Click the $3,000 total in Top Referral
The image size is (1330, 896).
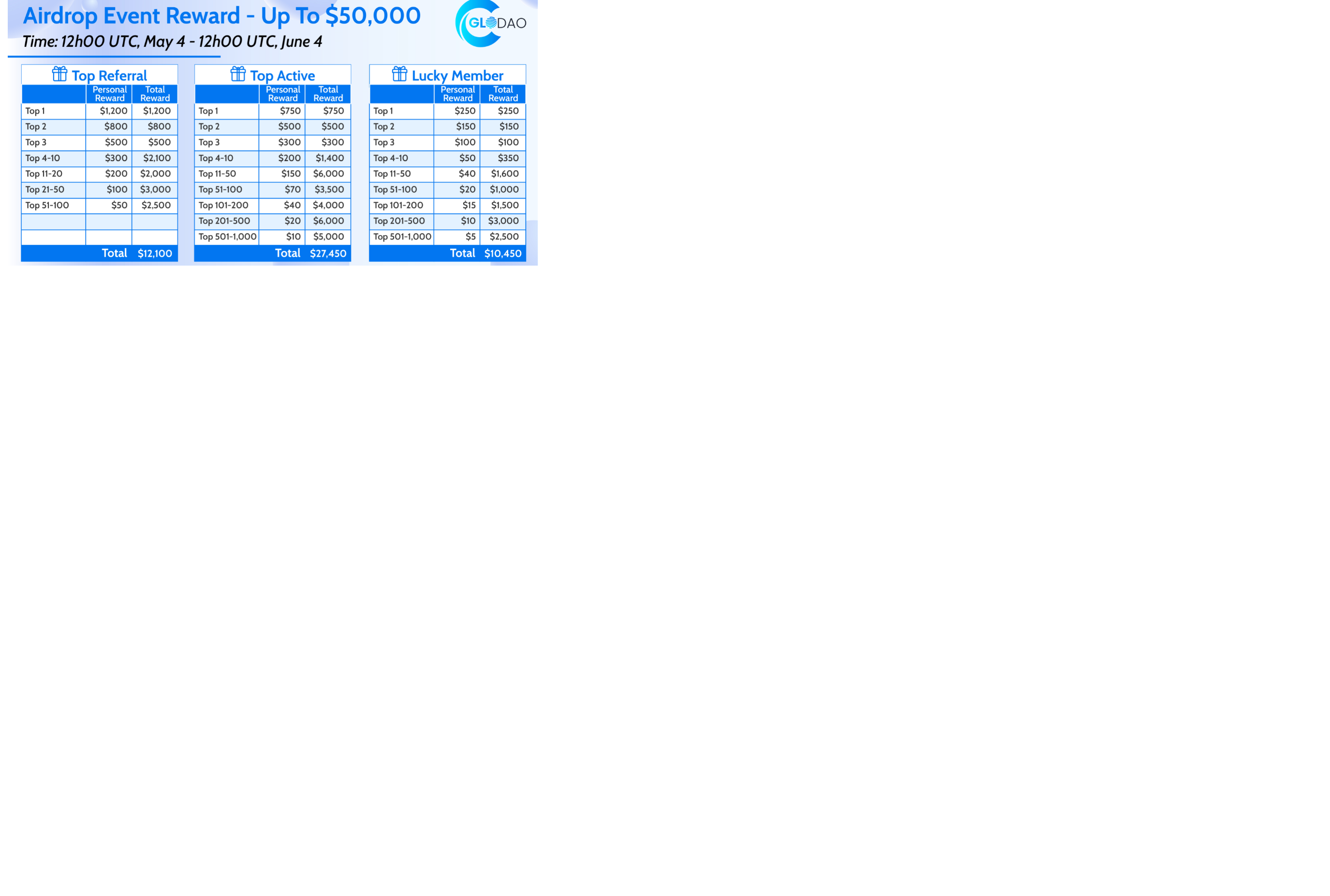[155, 190]
